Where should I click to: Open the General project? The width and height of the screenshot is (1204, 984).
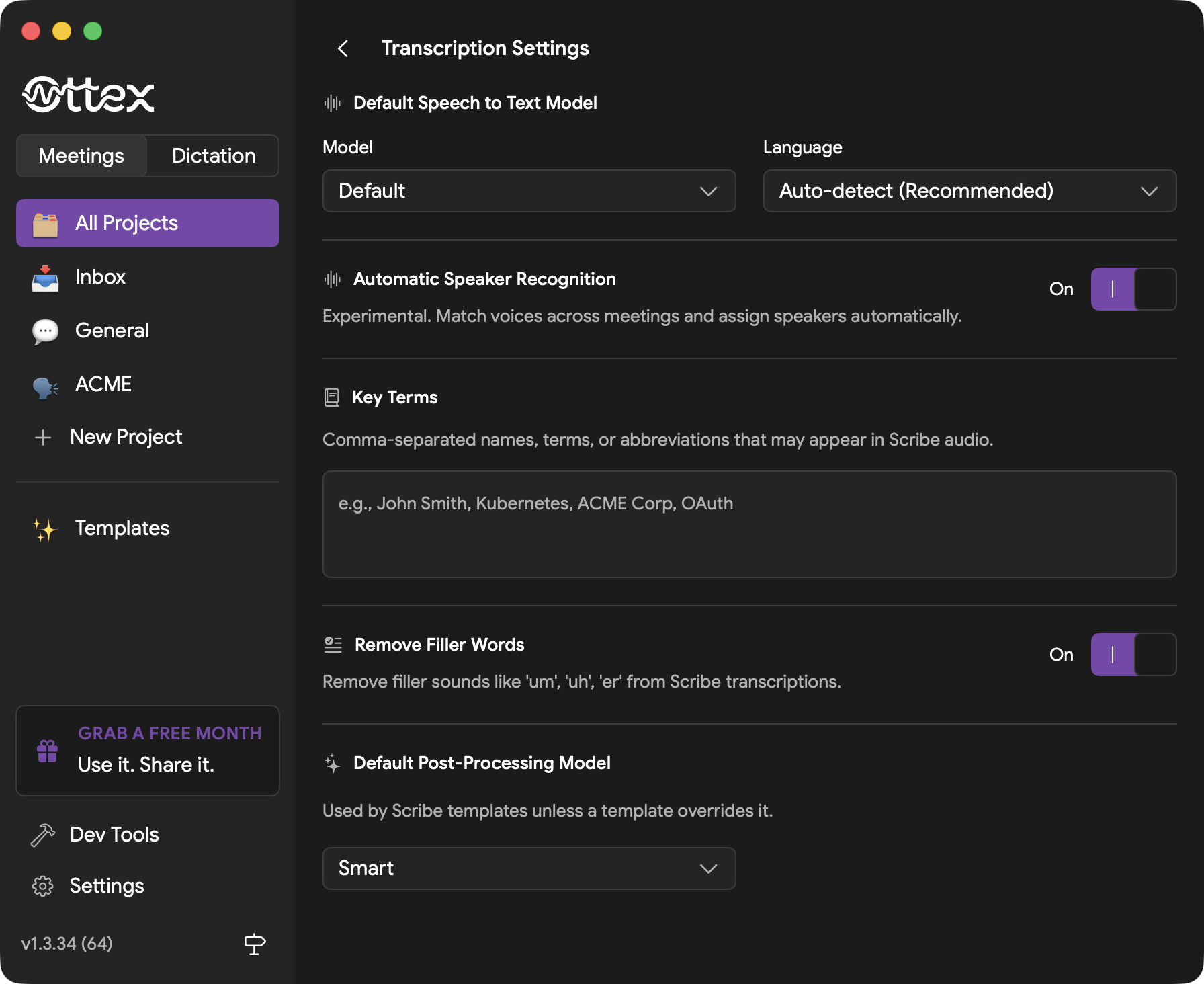coord(148,331)
